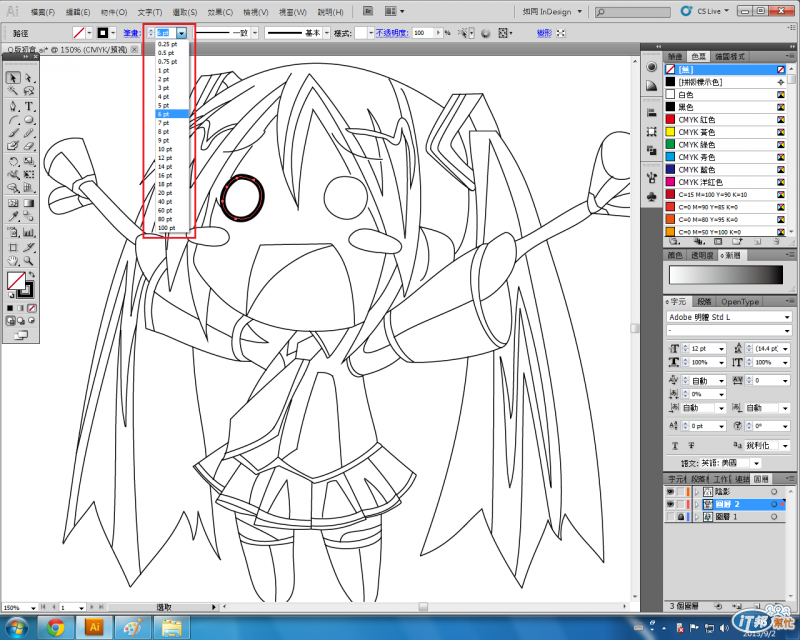800x640 pixels.
Task: Click target circle of 陰影 layer
Action: point(774,491)
